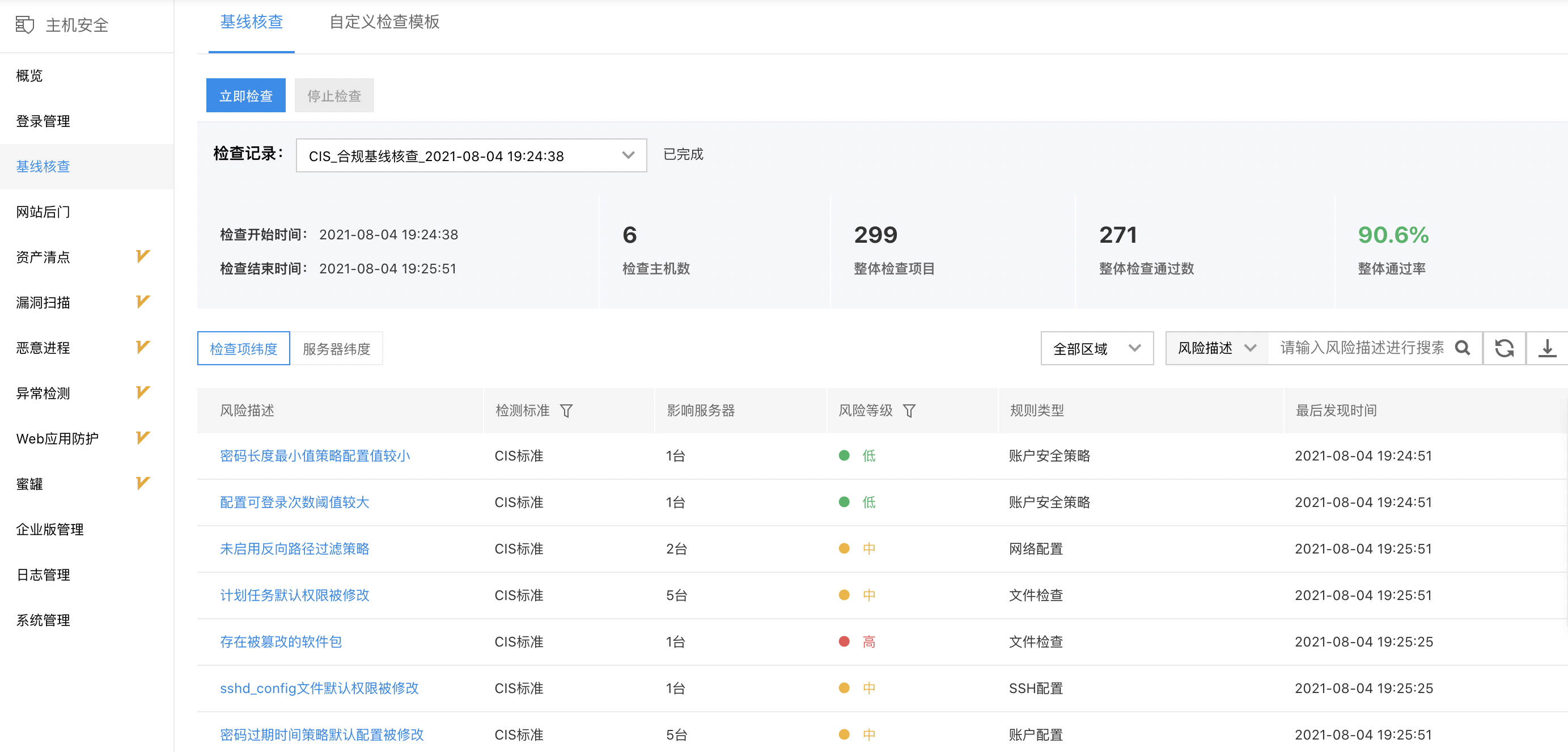Expand the 检查记录 dropdown

pyautogui.click(x=471, y=156)
